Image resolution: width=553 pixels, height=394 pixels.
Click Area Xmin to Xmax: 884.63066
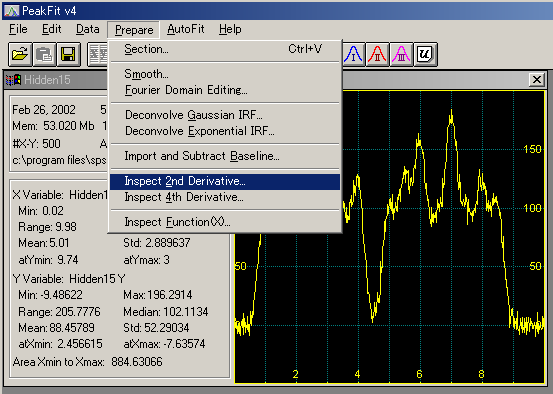point(87,362)
